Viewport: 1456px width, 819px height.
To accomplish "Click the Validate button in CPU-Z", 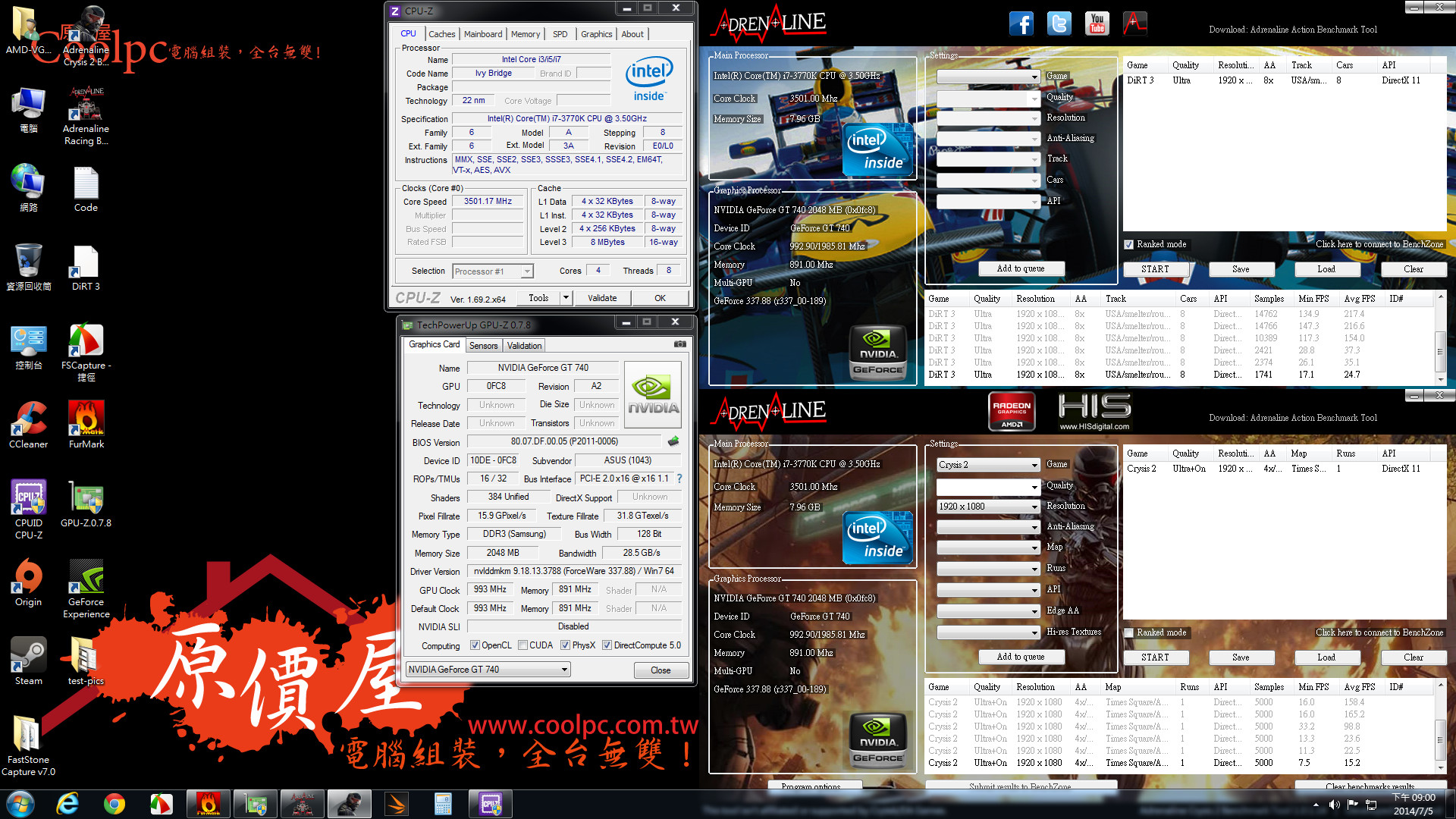I will click(602, 298).
